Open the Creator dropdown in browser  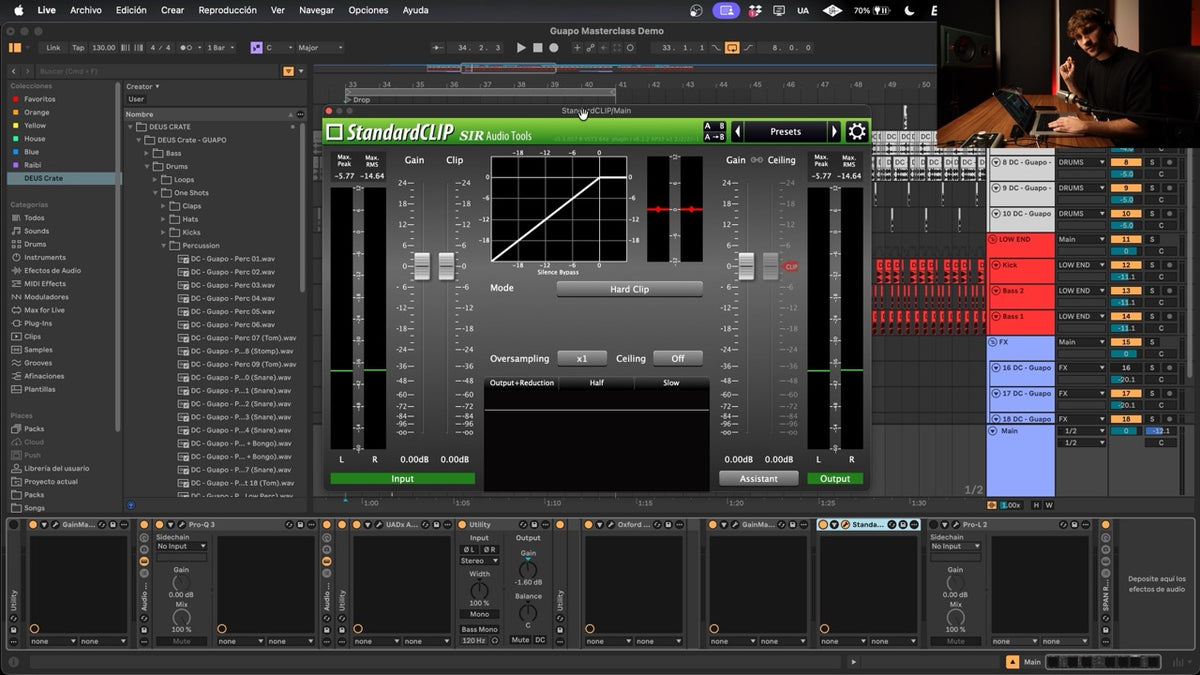pos(141,87)
